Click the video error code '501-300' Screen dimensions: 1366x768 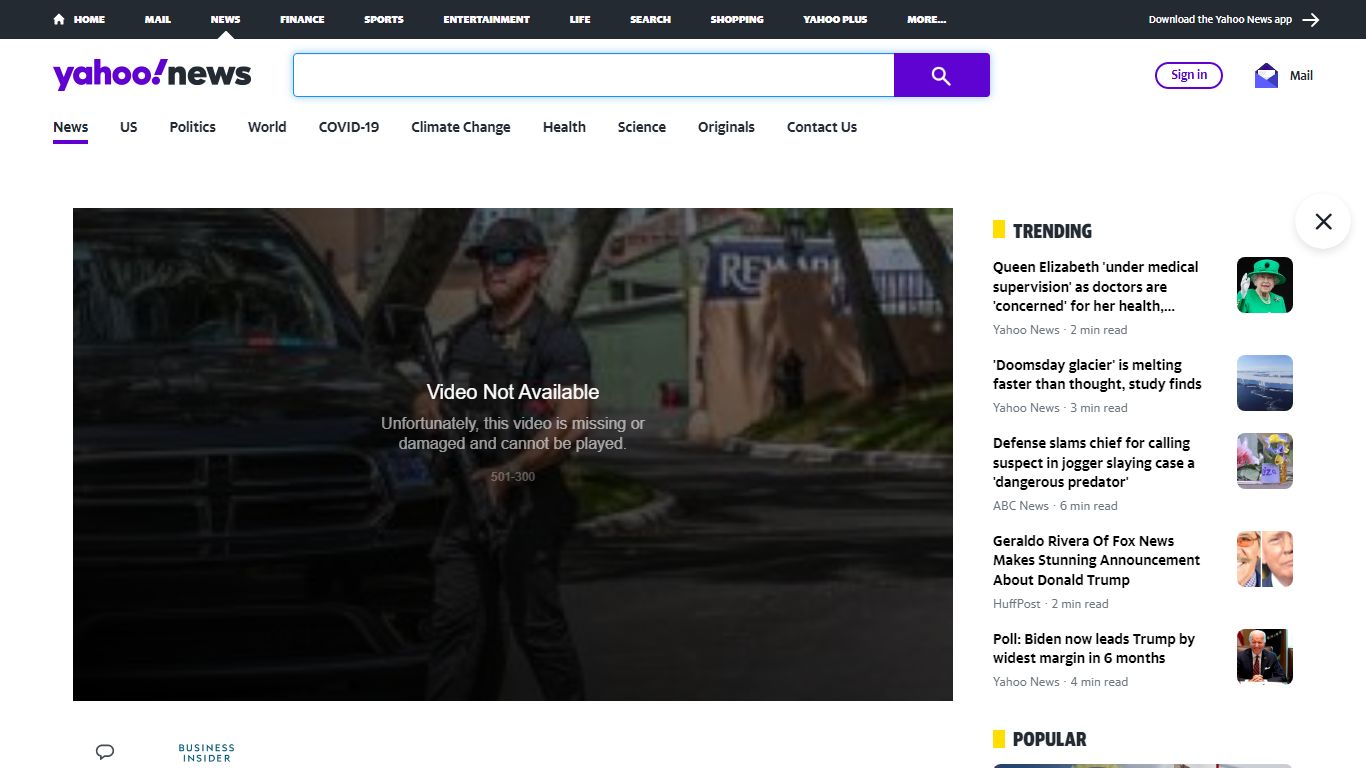tap(513, 477)
